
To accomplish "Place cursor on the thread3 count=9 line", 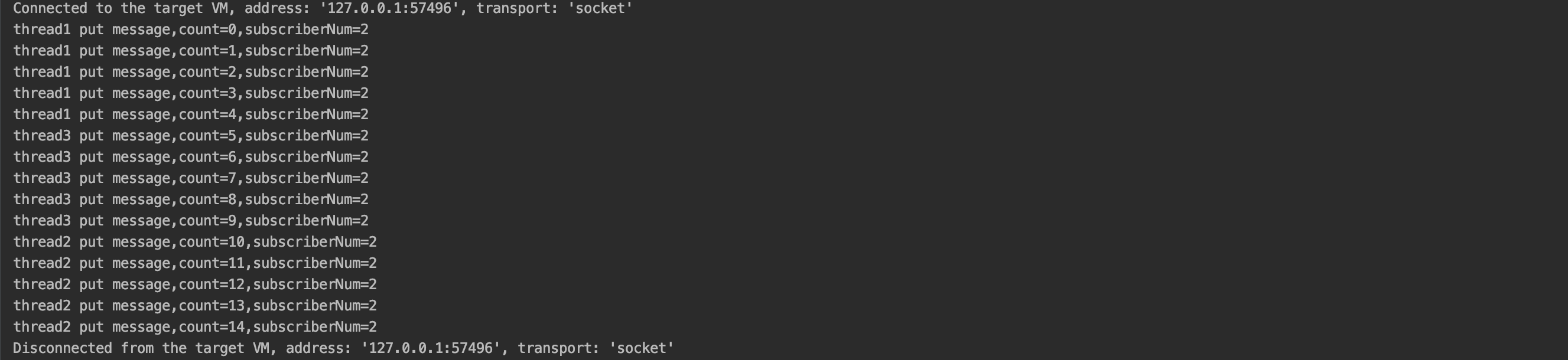I will tap(190, 221).
